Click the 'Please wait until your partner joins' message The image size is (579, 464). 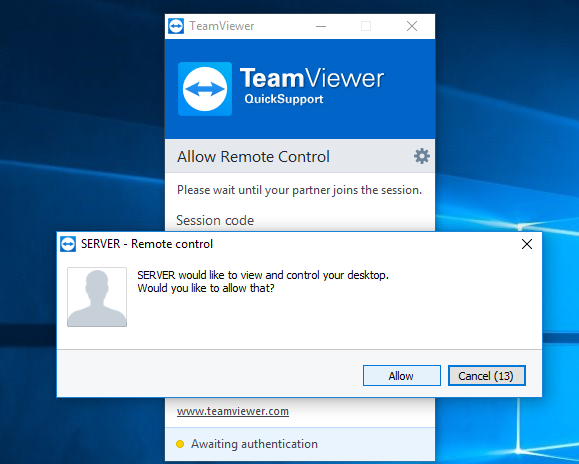coord(299,190)
